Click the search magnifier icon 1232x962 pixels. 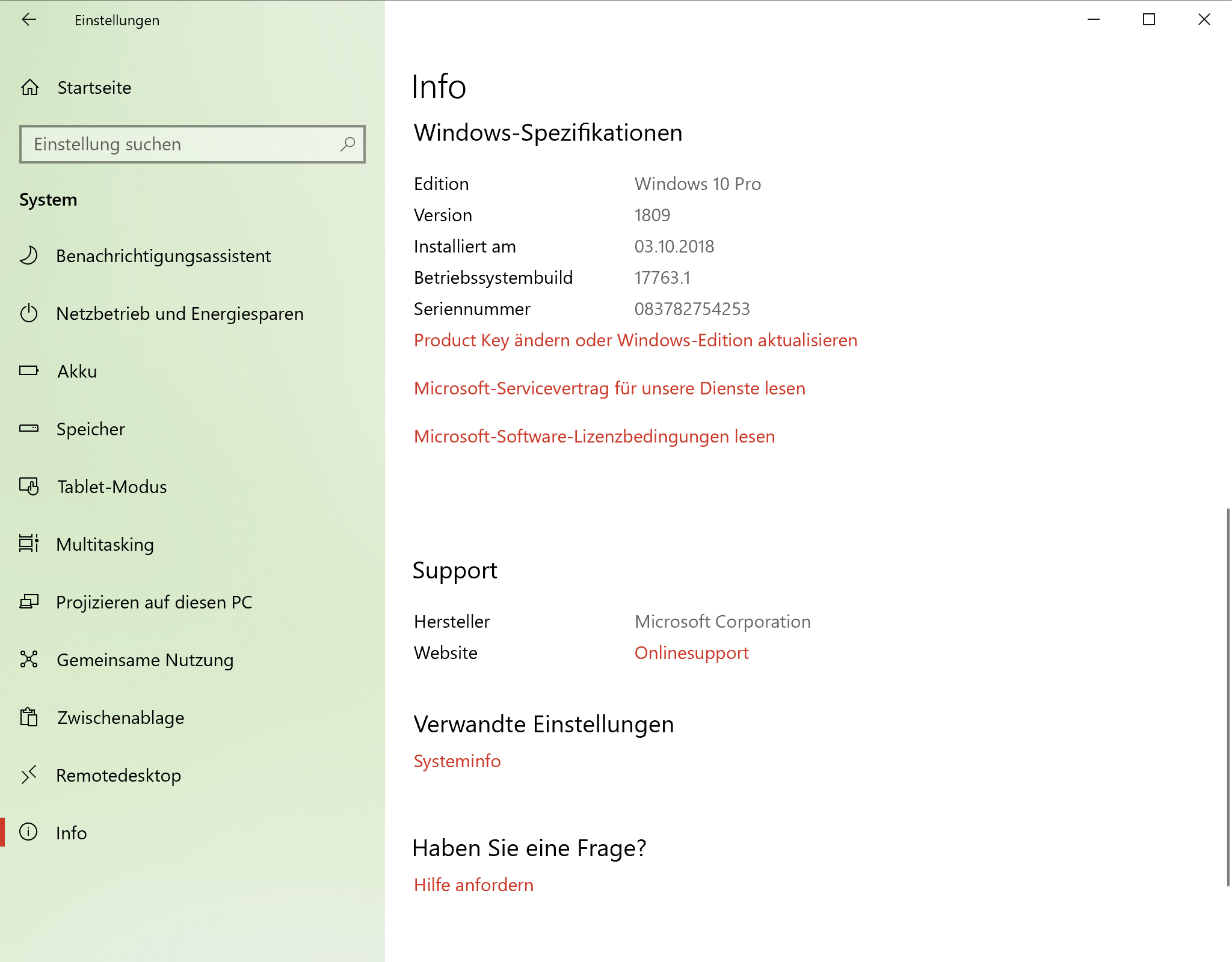click(348, 144)
